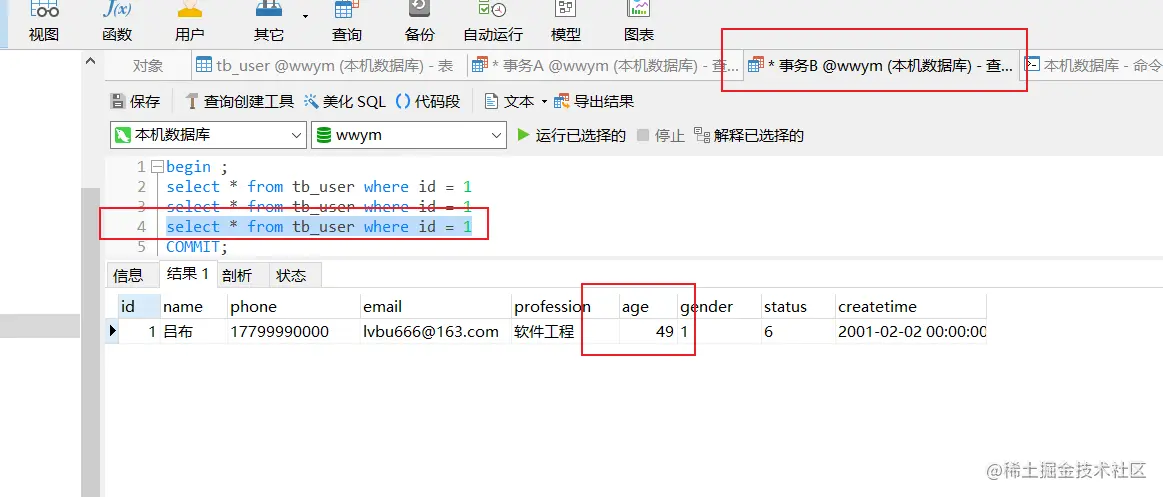This screenshot has height=497, width=1163.
Task: Open the 视图 (View) toolbar icon
Action: coord(44,21)
